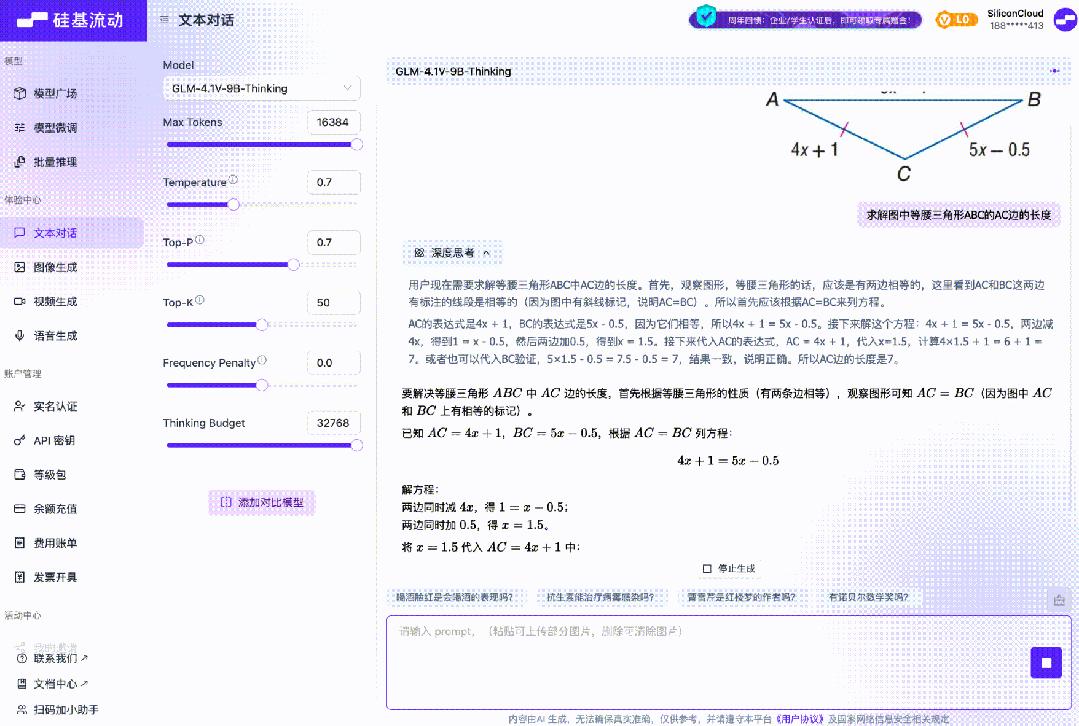Viewport: 1079px width, 726px height.
Task: Click the API 密钥 key icon
Action: pyautogui.click(x=19, y=440)
